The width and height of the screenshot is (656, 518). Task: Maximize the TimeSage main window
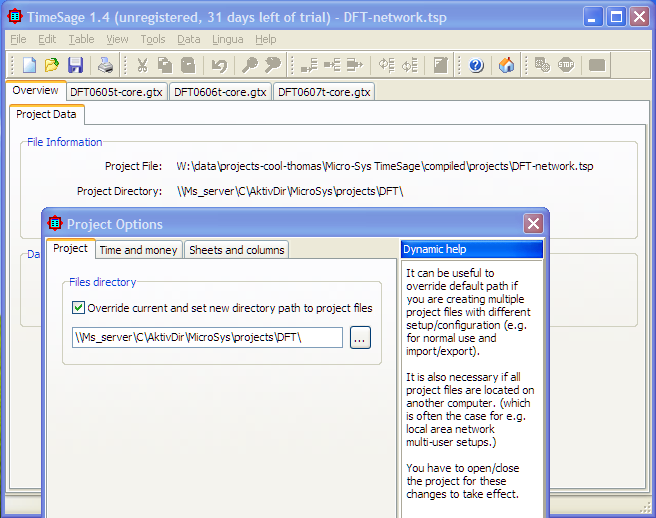tap(616, 17)
